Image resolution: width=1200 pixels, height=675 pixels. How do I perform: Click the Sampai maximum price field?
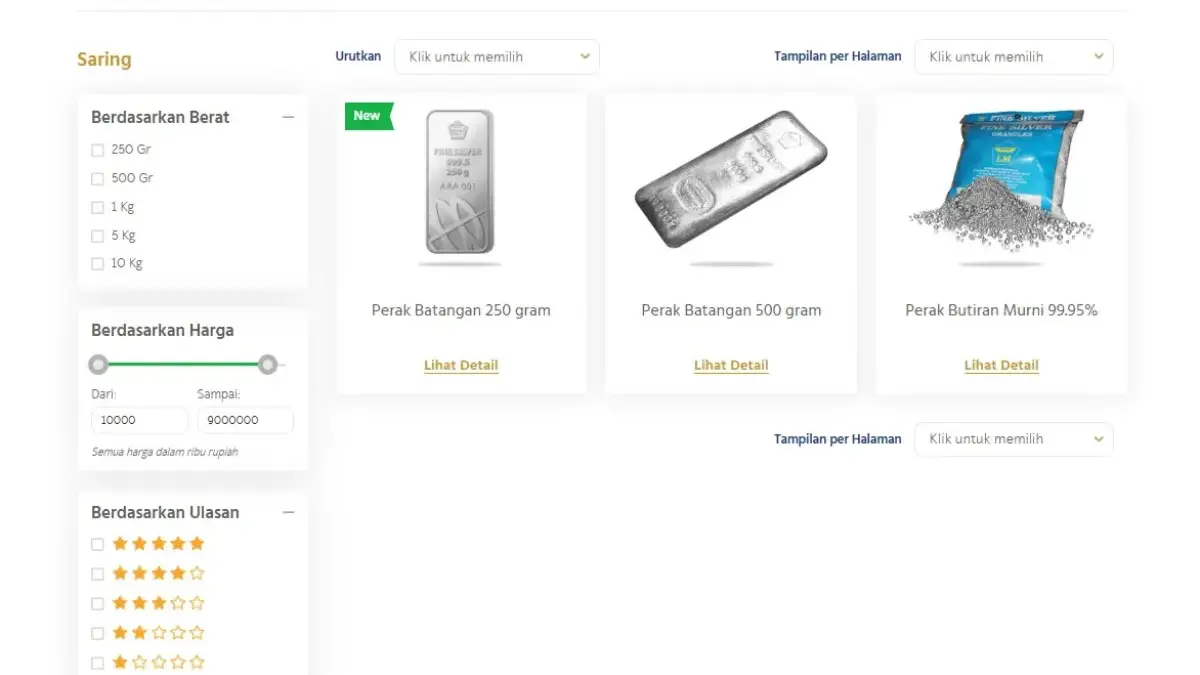coord(245,420)
